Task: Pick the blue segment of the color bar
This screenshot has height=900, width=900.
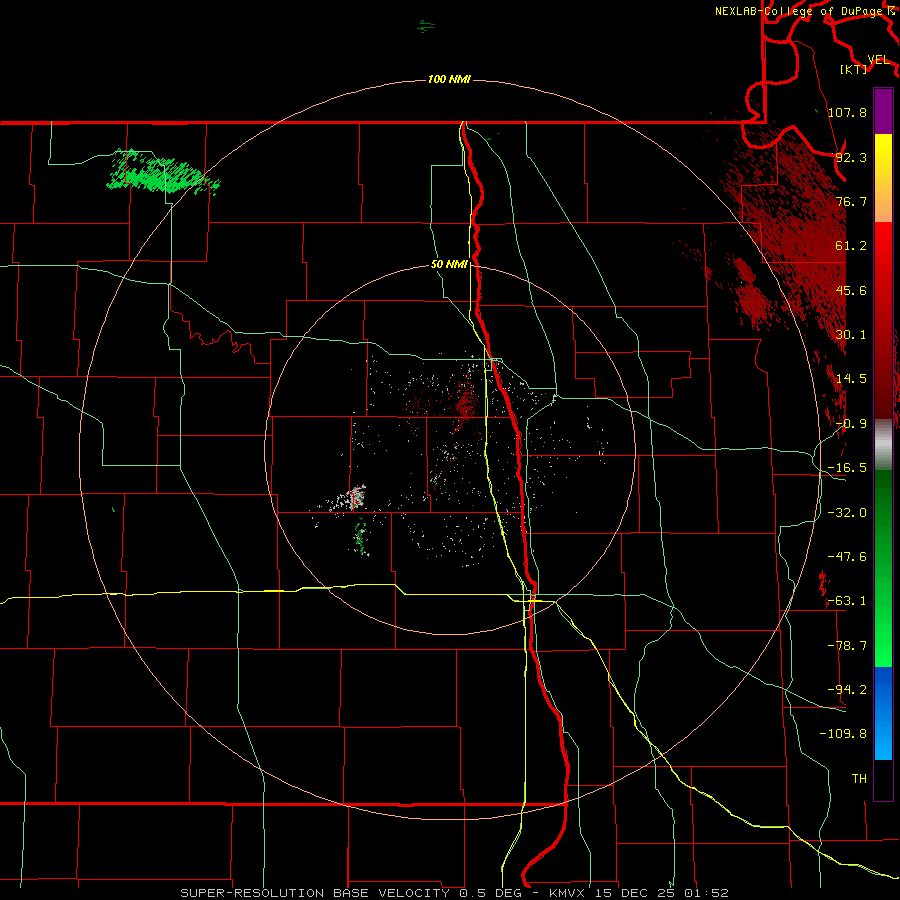Action: (883, 713)
